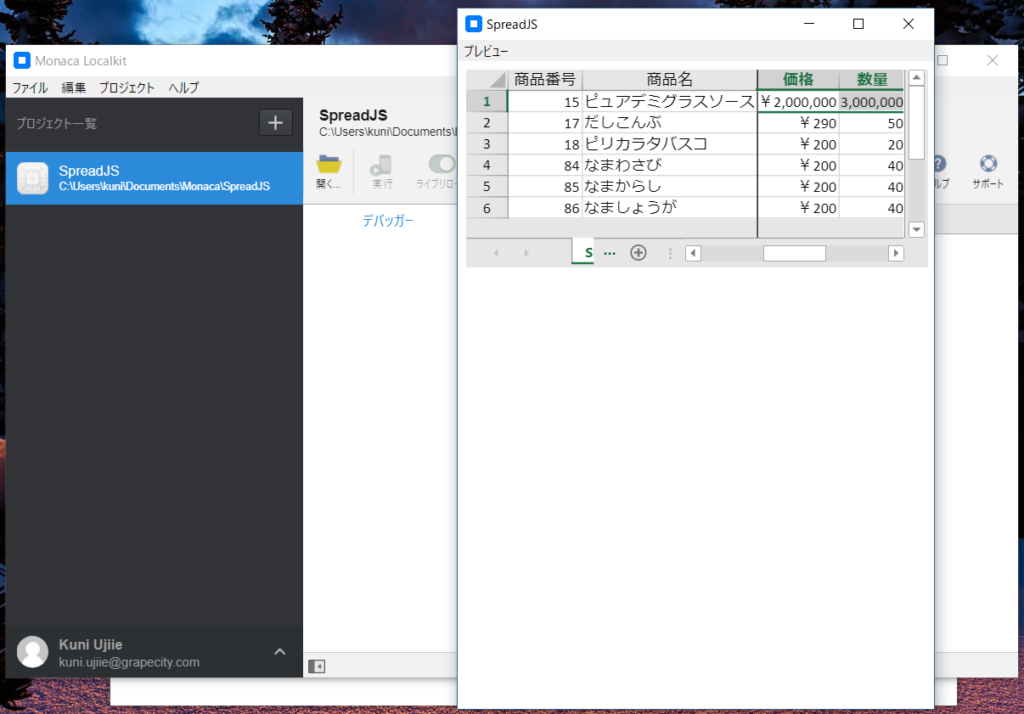The image size is (1024, 714).
Task: Maximize the SpreadJS preview window
Action: pos(858,24)
